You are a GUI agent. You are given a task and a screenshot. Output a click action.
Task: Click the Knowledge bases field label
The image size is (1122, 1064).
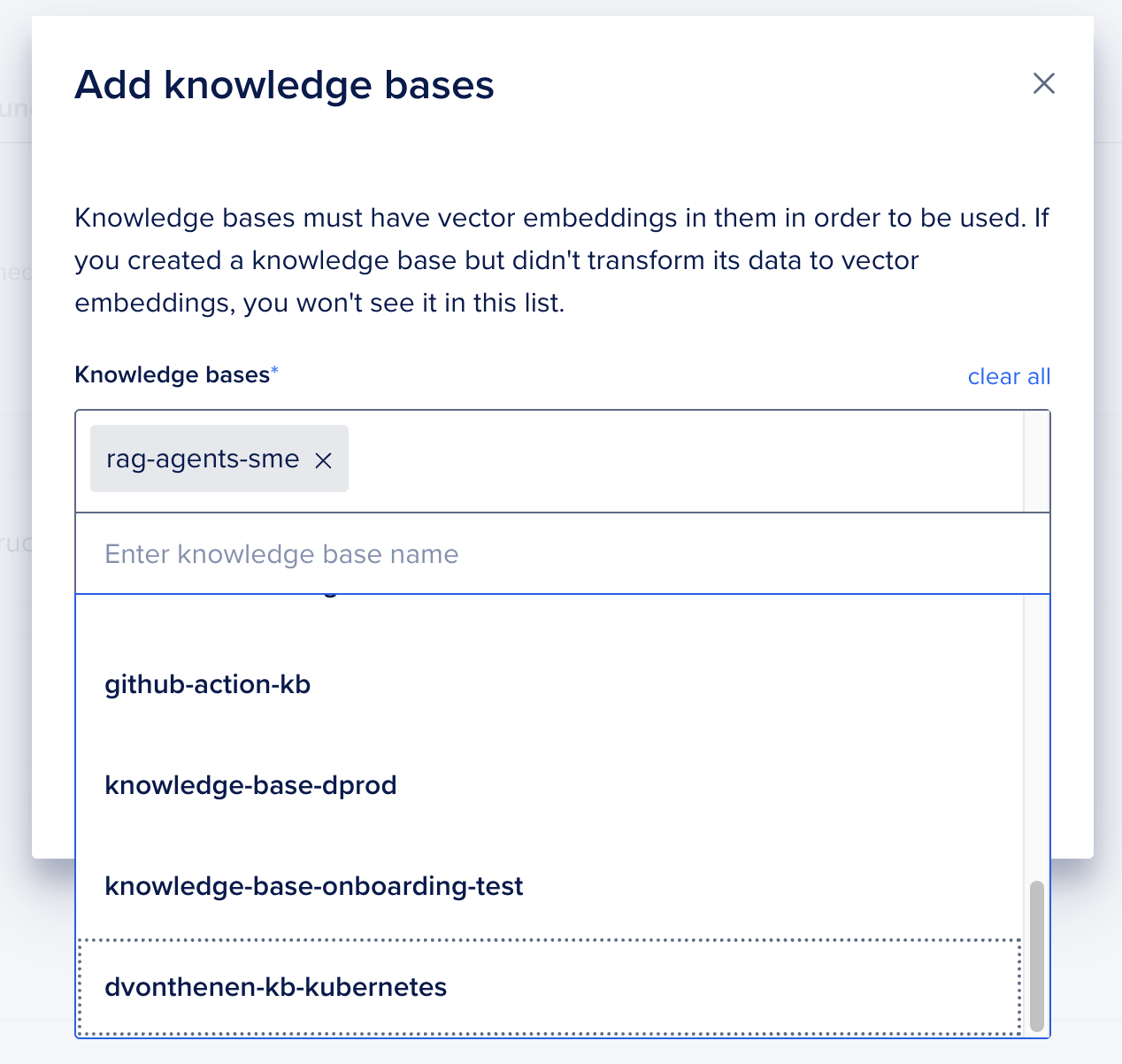coord(172,374)
